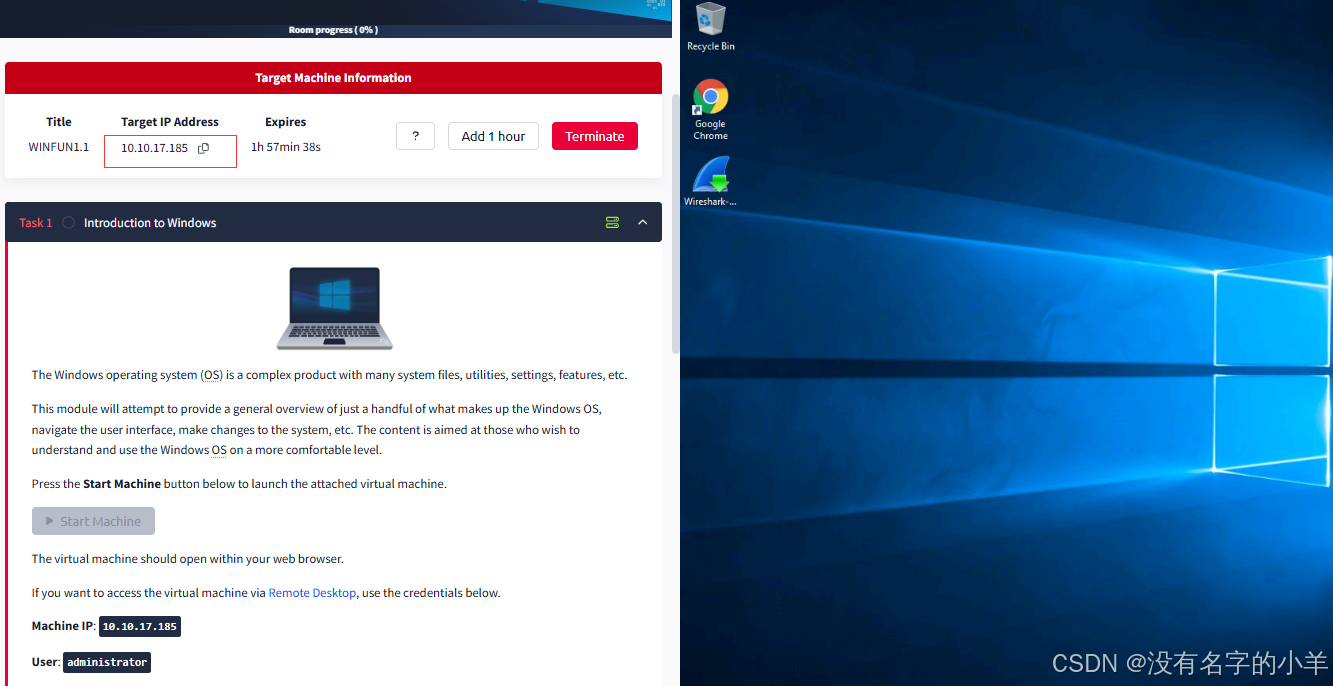Toggle the Task 1 completion circle
This screenshot has width=1333, height=686.
click(67, 222)
